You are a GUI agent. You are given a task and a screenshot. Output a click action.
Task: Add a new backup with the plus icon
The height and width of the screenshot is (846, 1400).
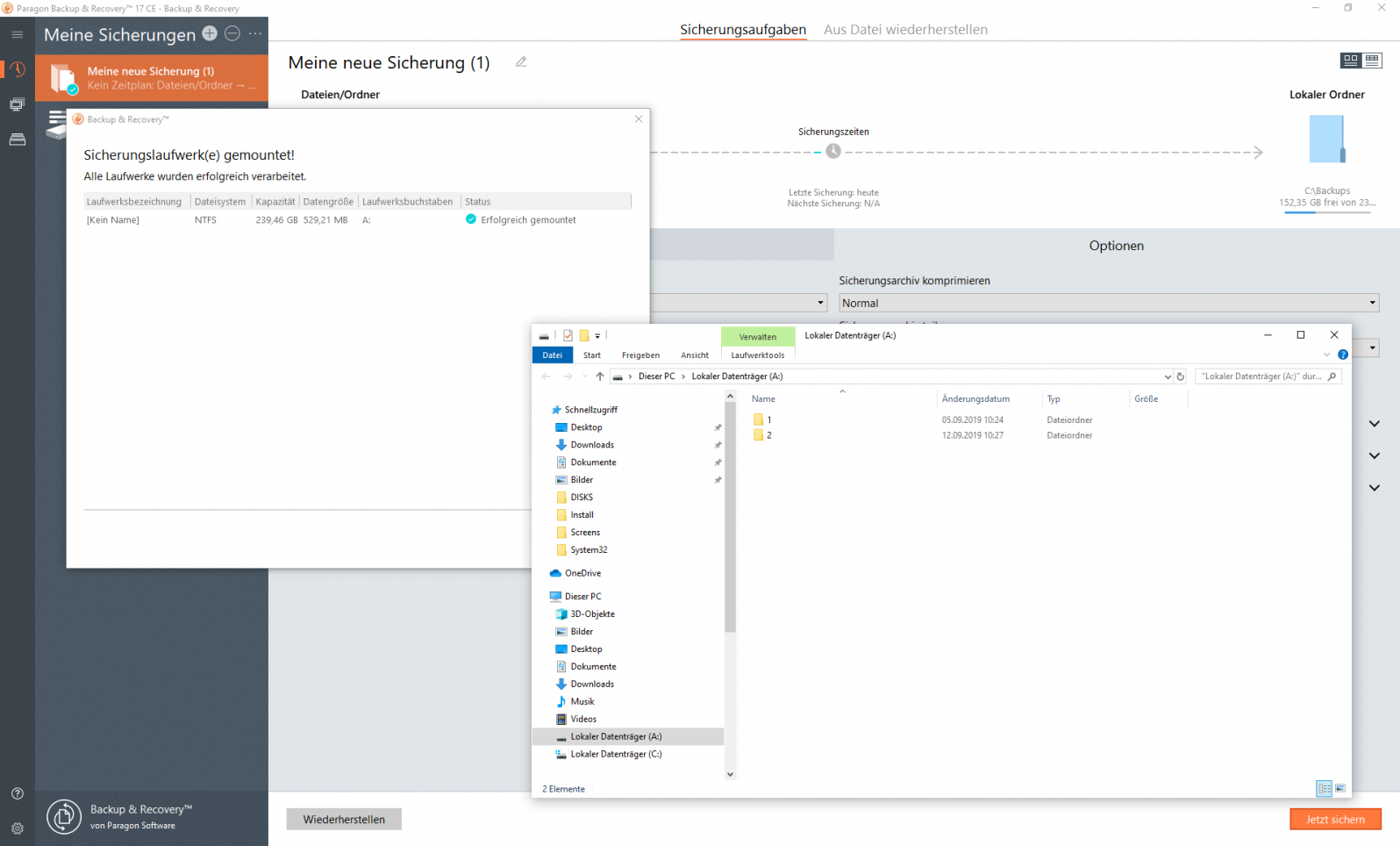coord(210,33)
